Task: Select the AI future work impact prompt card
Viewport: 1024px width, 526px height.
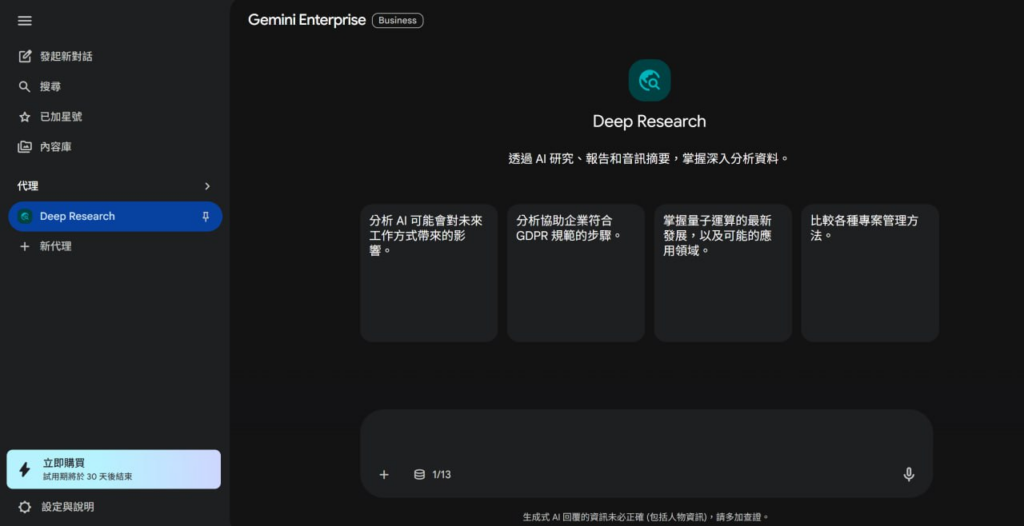Action: (429, 272)
